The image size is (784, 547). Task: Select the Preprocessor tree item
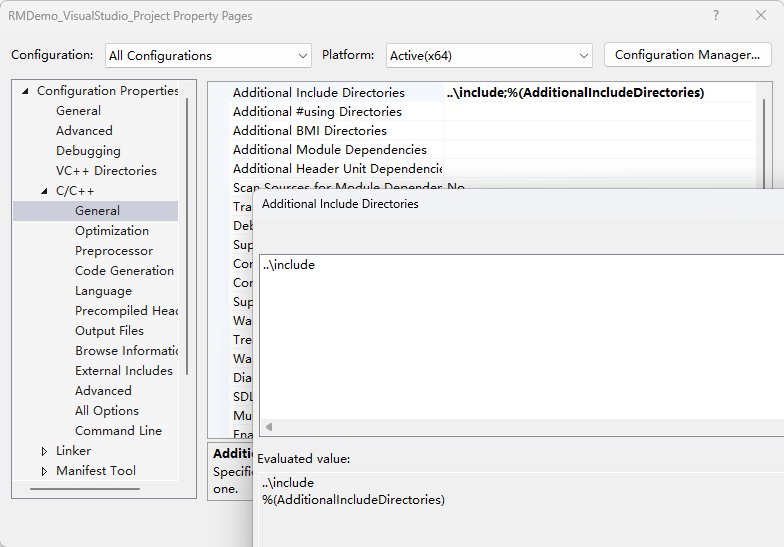pos(113,251)
